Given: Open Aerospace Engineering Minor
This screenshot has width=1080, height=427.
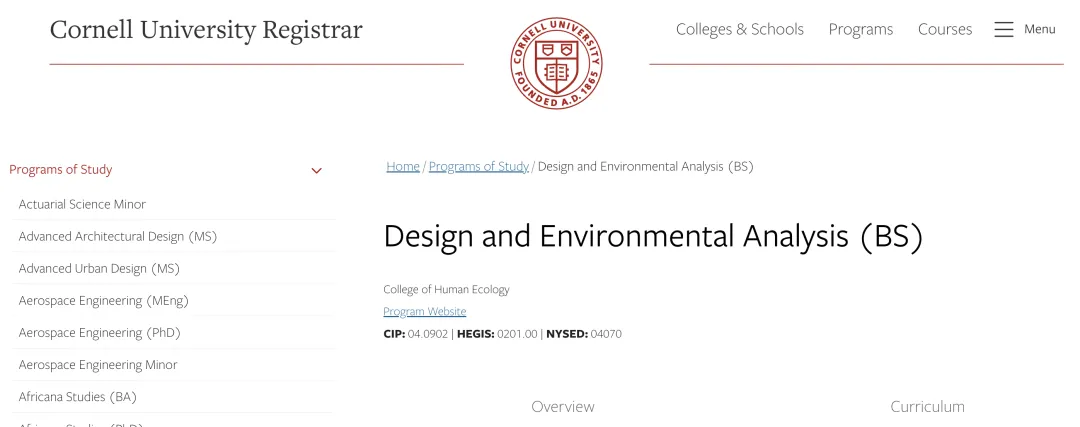Looking at the screenshot, I should [98, 365].
